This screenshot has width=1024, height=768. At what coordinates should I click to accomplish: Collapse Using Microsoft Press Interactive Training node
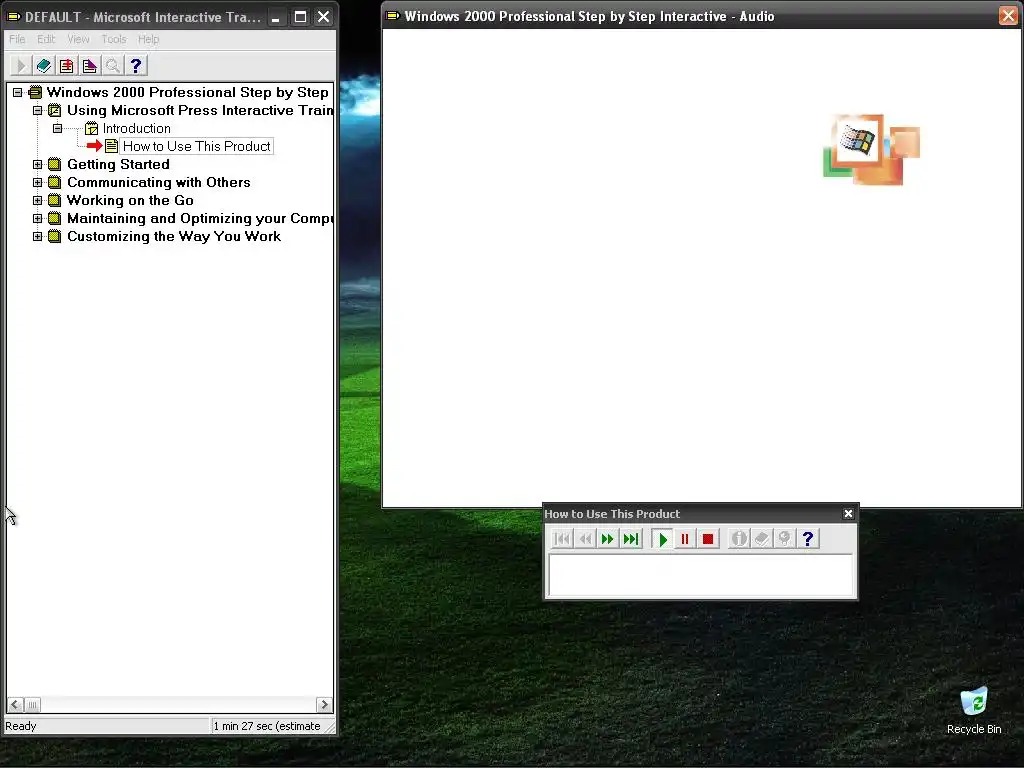point(37,110)
